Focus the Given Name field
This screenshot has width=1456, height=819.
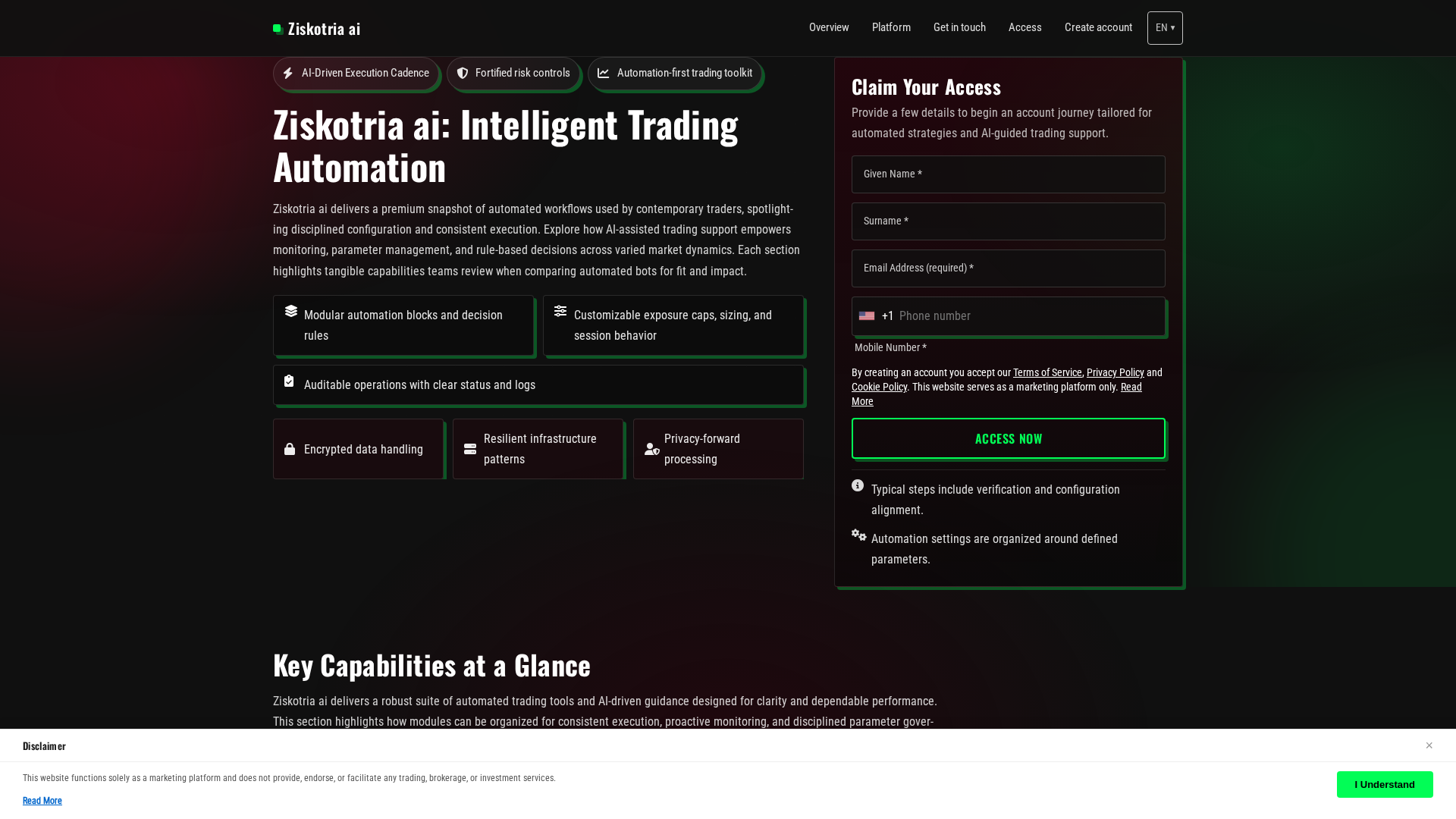coord(1009,174)
